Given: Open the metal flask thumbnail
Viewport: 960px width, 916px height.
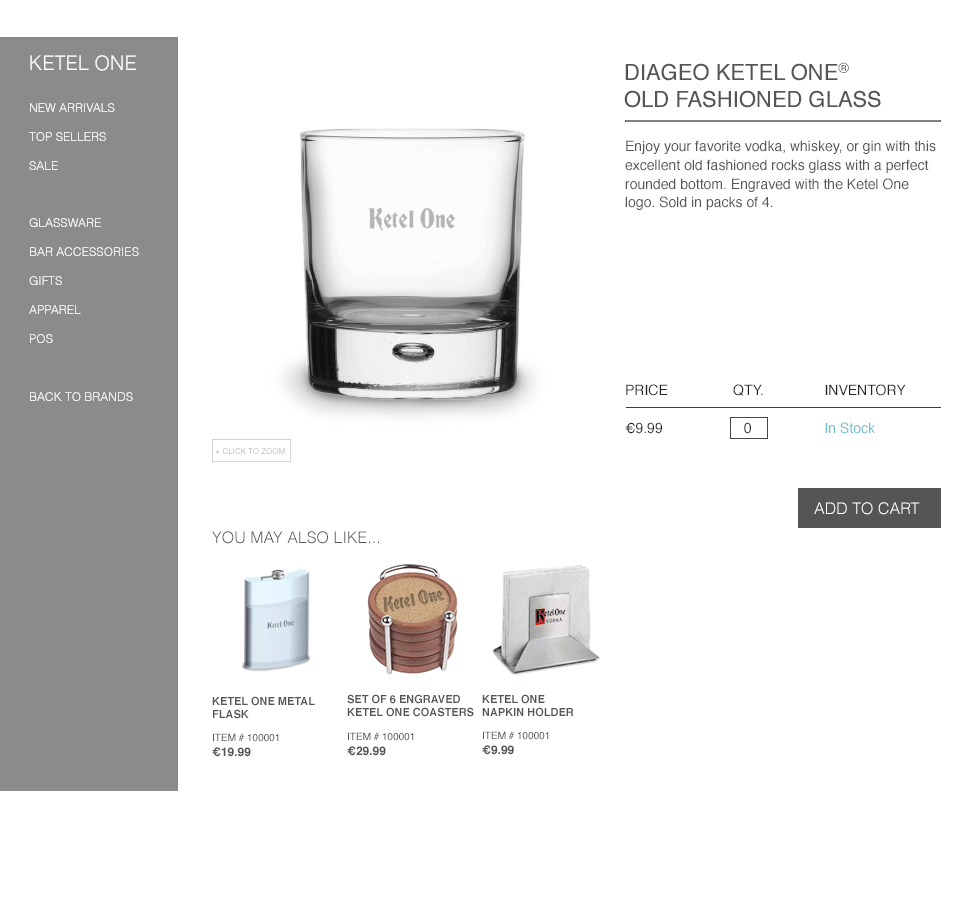Looking at the screenshot, I should [277, 620].
